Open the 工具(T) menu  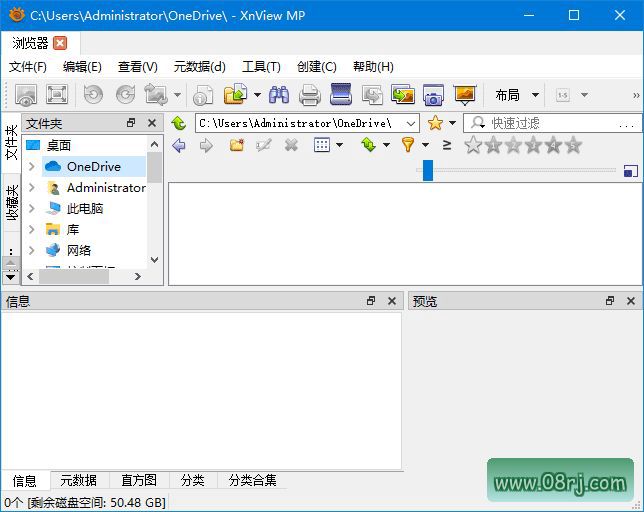261,67
